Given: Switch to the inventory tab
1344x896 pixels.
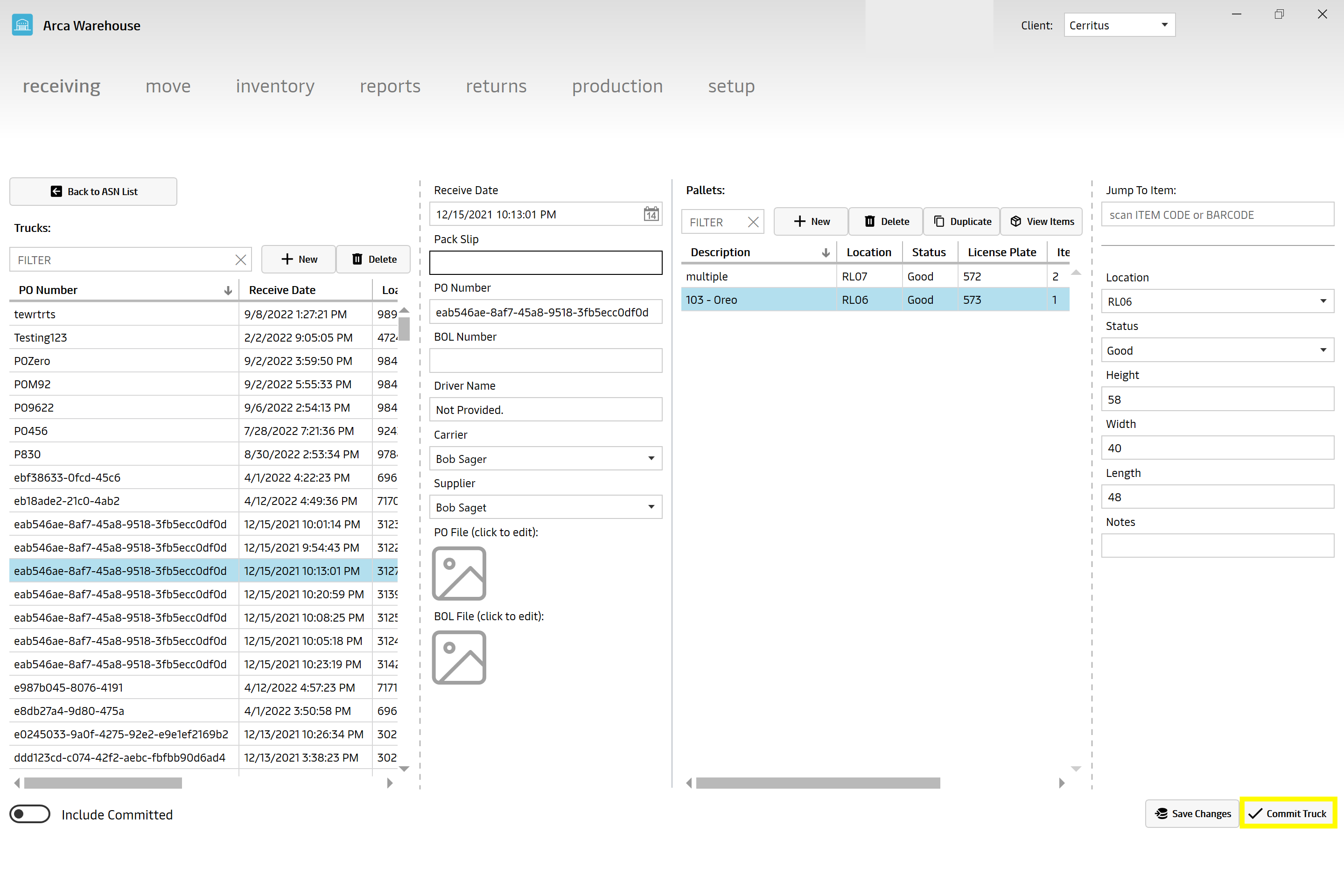Looking at the screenshot, I should point(275,86).
